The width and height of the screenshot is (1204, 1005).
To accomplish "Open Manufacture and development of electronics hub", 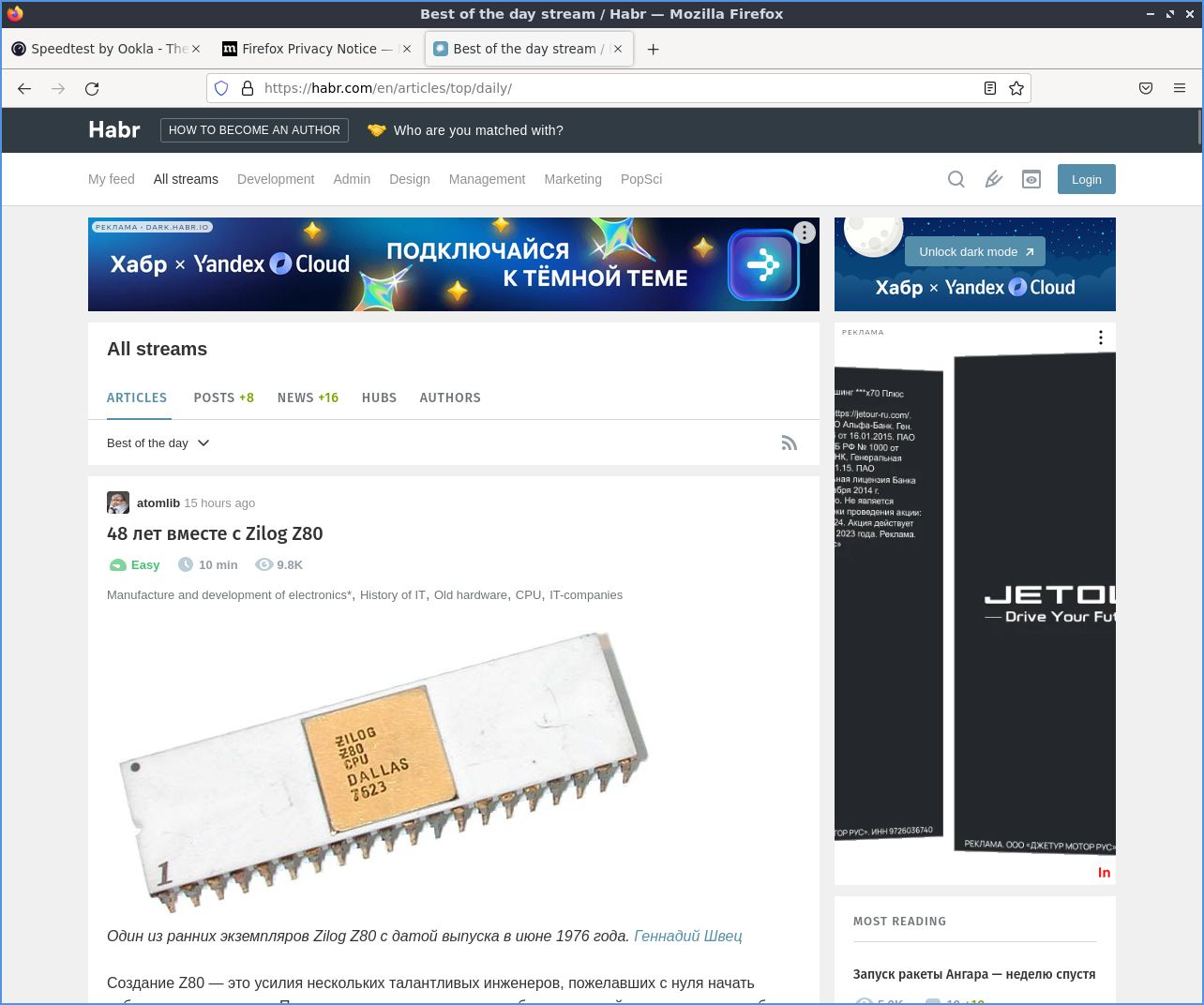I will [x=230, y=594].
